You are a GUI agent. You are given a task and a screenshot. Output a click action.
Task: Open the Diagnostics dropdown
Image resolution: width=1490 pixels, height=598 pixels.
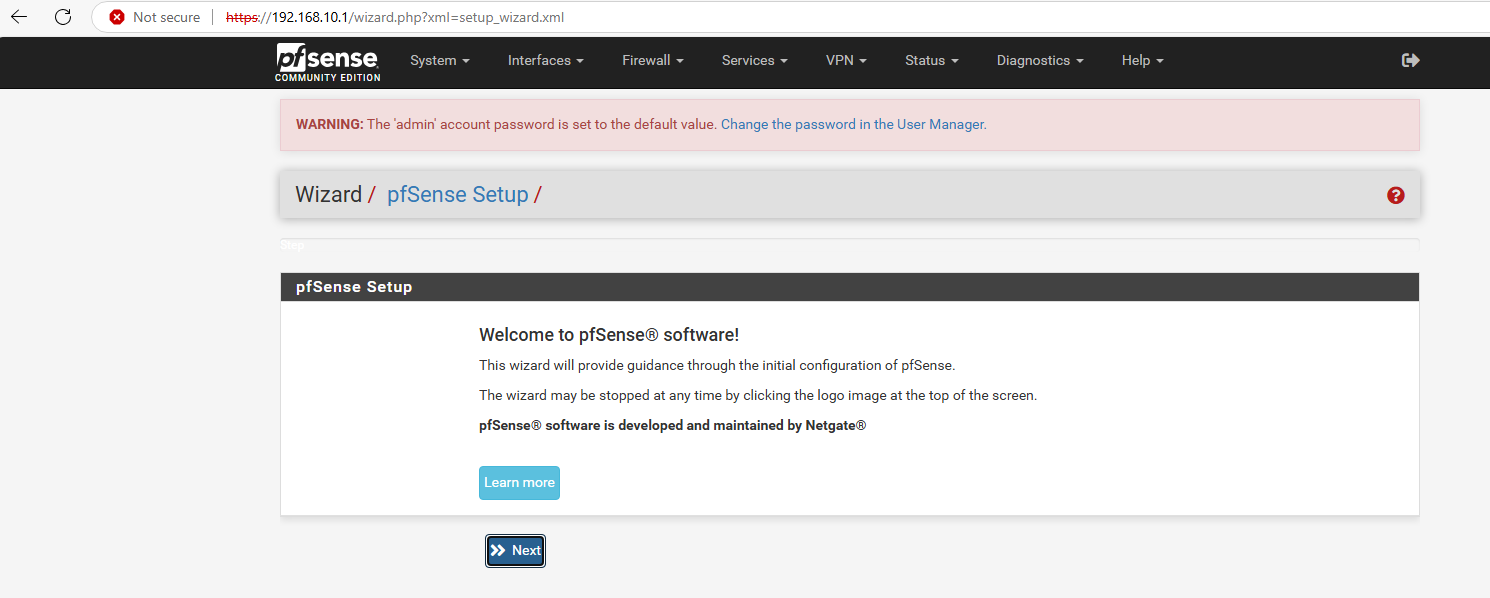(1040, 61)
